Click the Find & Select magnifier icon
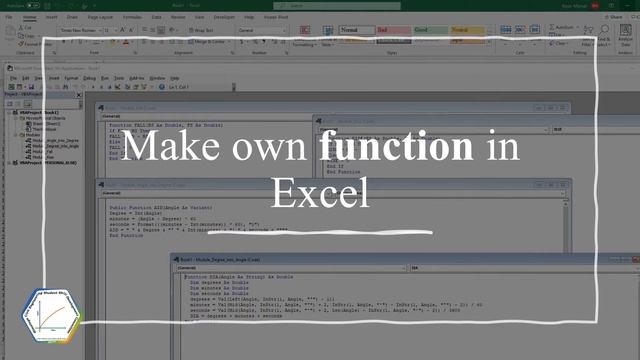The image size is (640, 360). [x=604, y=29]
